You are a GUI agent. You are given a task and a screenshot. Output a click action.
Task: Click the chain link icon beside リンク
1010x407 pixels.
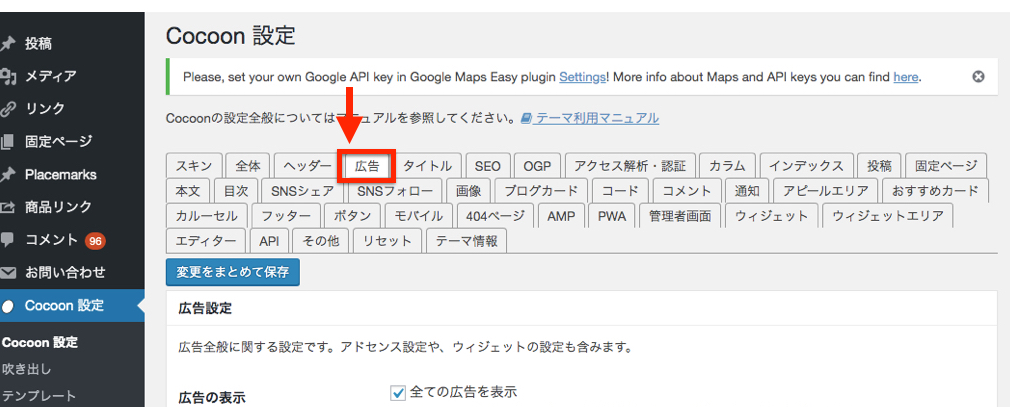point(8,109)
